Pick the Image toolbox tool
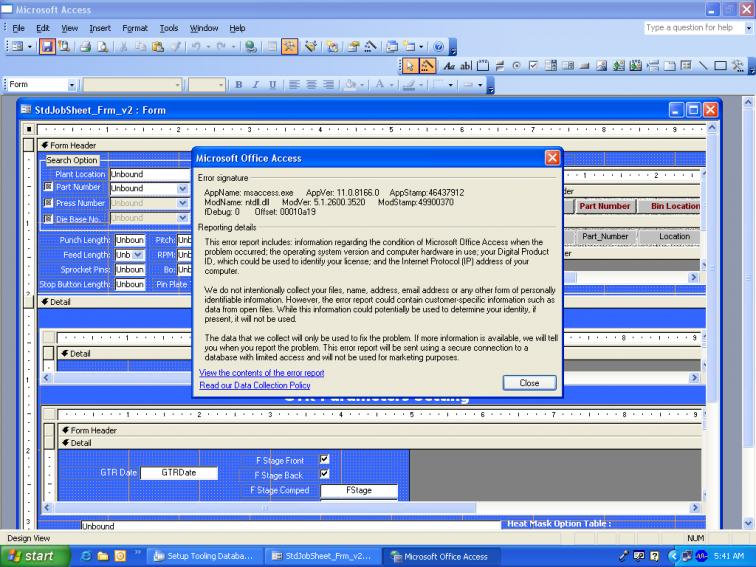The image size is (756, 567). pyautogui.click(x=601, y=66)
